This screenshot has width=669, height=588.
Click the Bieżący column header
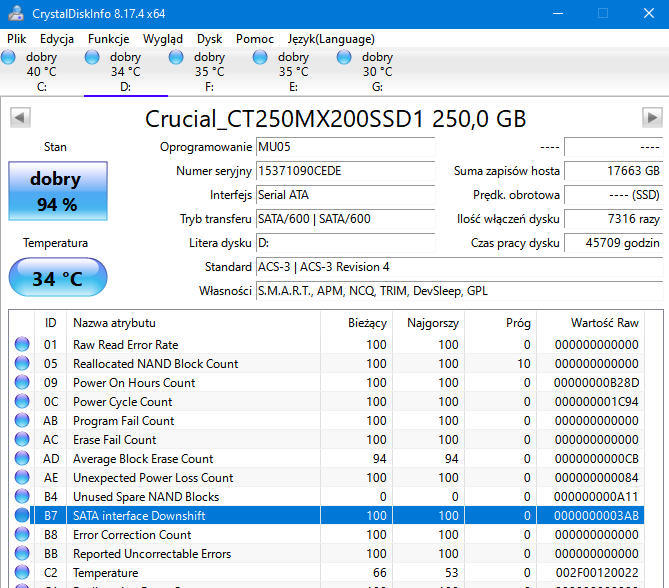coord(356,323)
